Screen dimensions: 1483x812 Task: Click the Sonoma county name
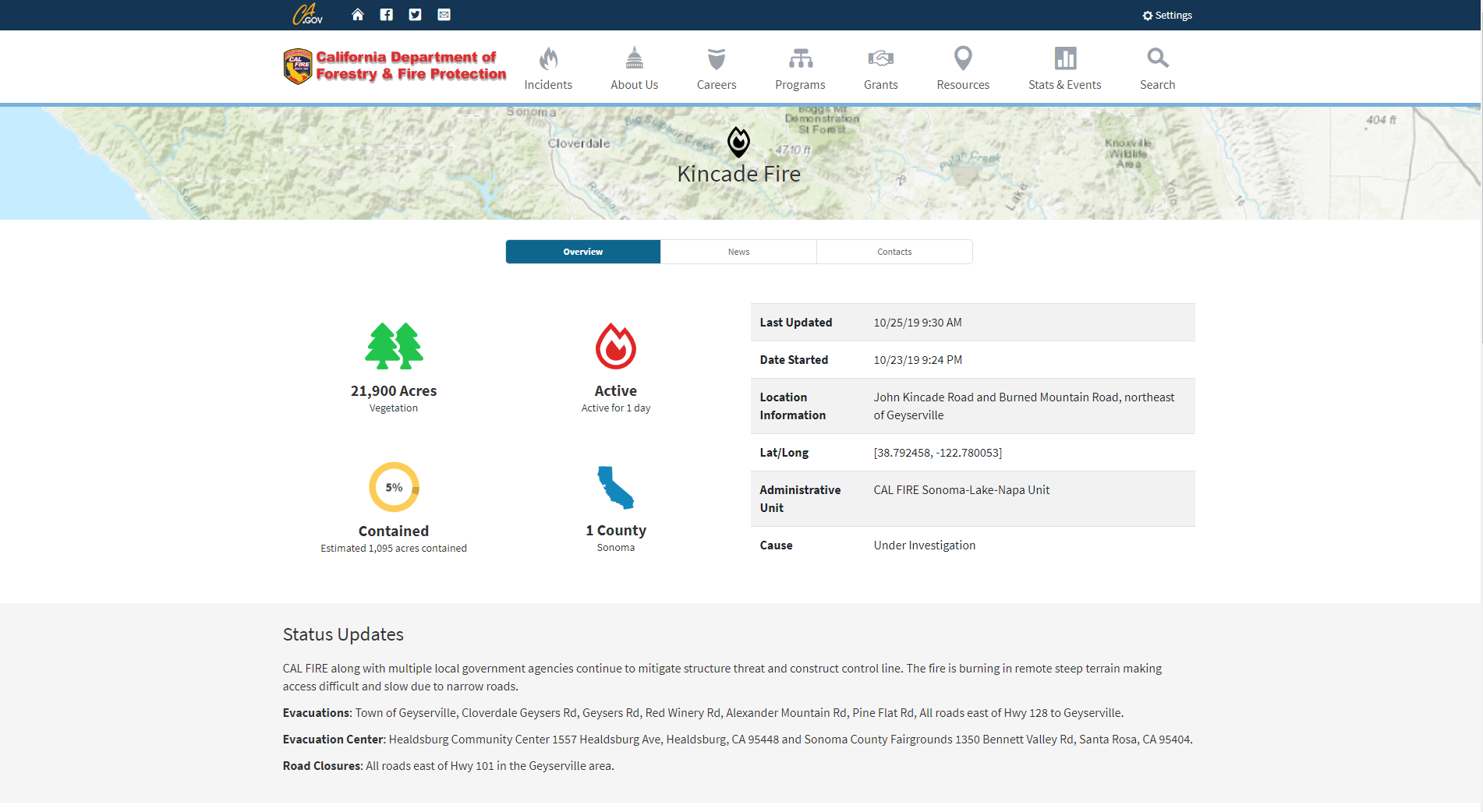click(616, 548)
